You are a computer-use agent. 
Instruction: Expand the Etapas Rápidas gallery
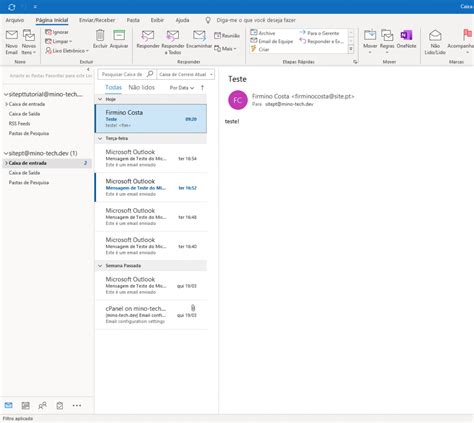tap(351, 50)
